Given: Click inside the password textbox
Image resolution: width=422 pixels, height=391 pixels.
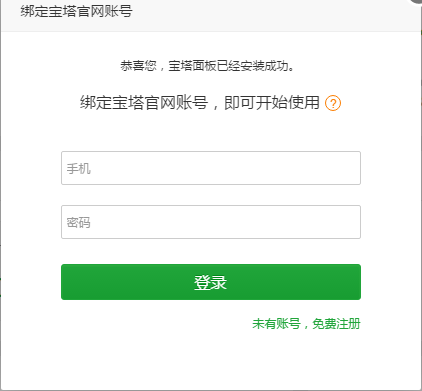Looking at the screenshot, I should point(211,222).
